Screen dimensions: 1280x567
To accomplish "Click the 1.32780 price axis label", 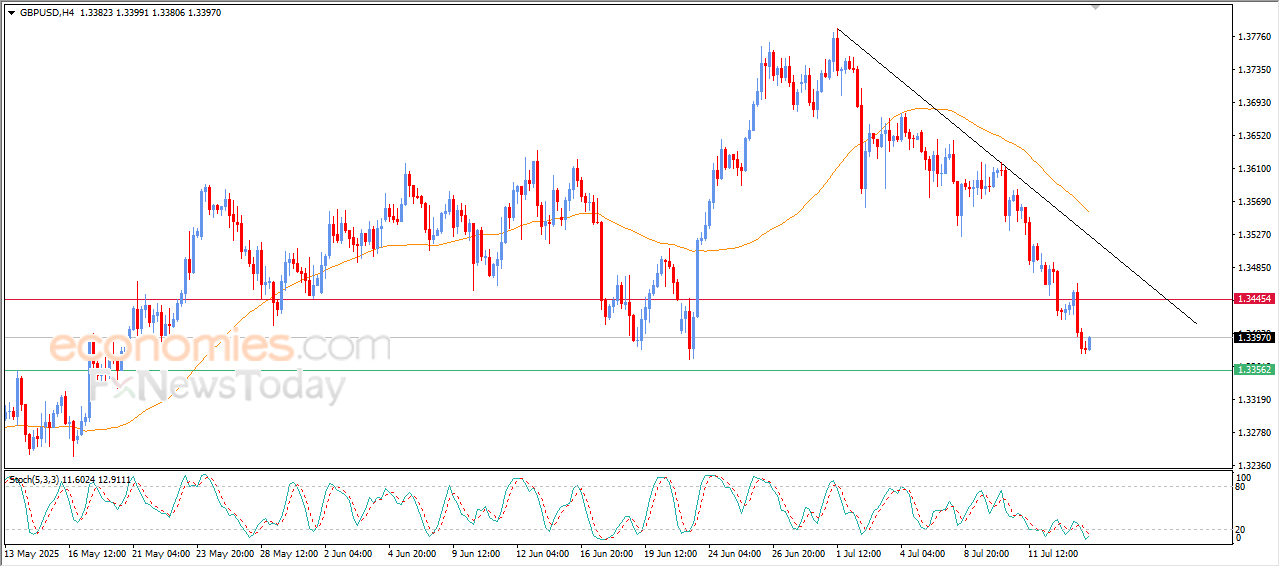I will [1254, 433].
